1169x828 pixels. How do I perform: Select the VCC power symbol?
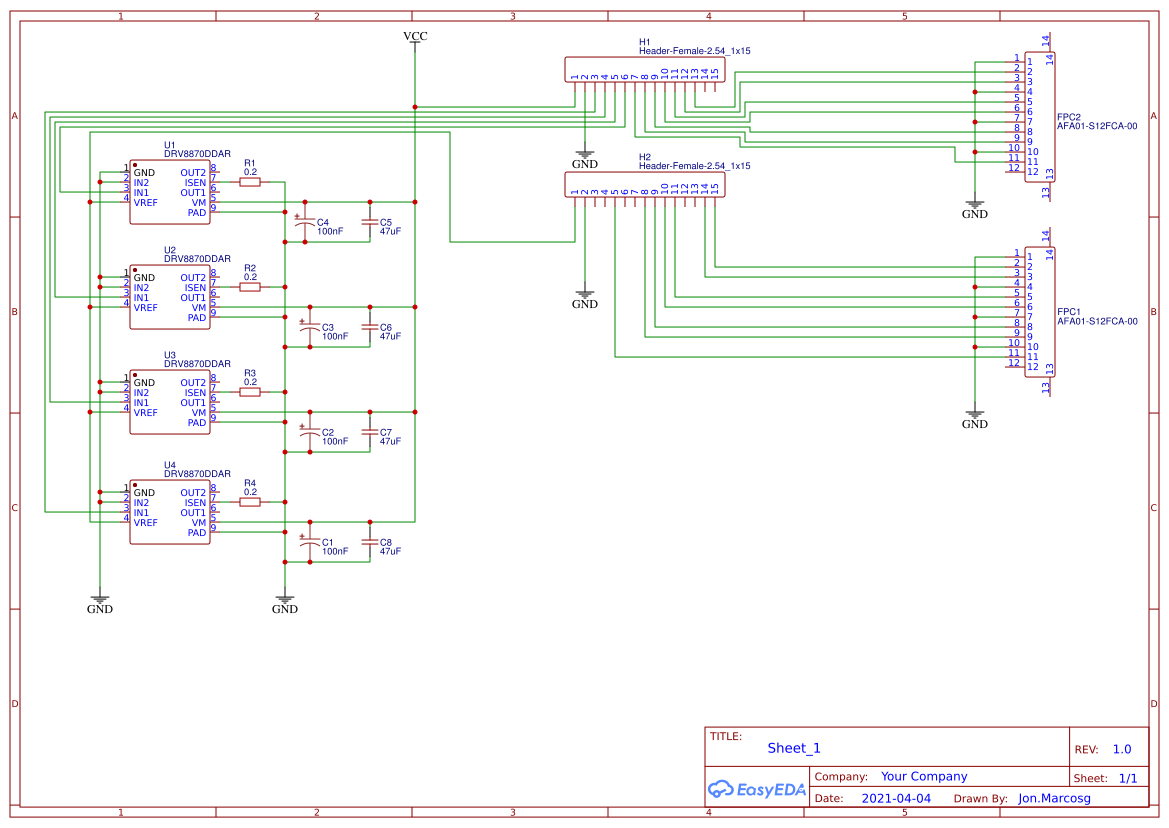(x=415, y=37)
